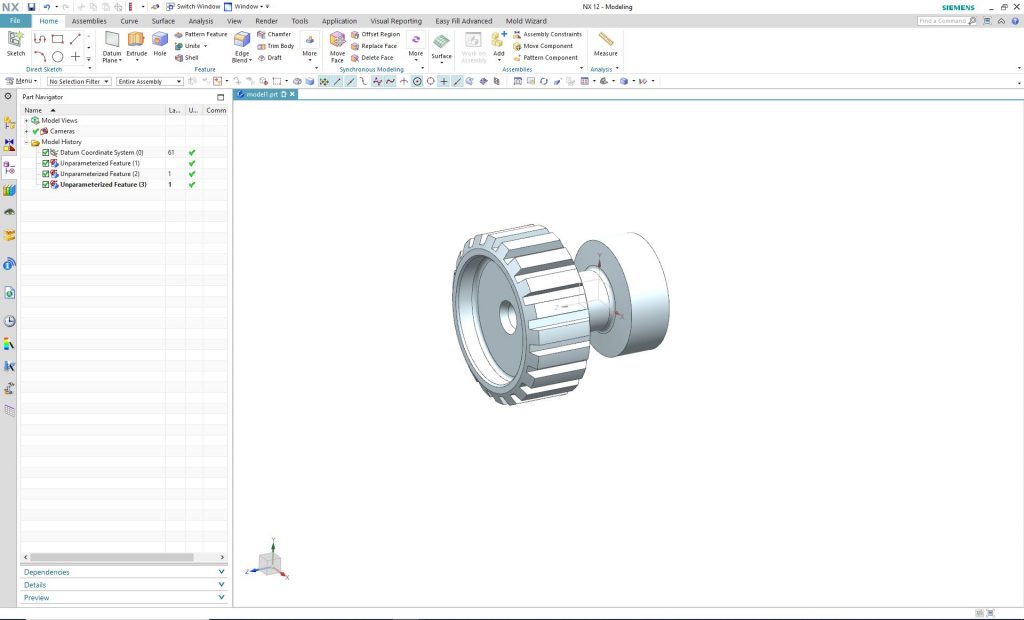Open the No Selection Filter dropdown
Screen dimensions: 1024x620
(x=79, y=81)
